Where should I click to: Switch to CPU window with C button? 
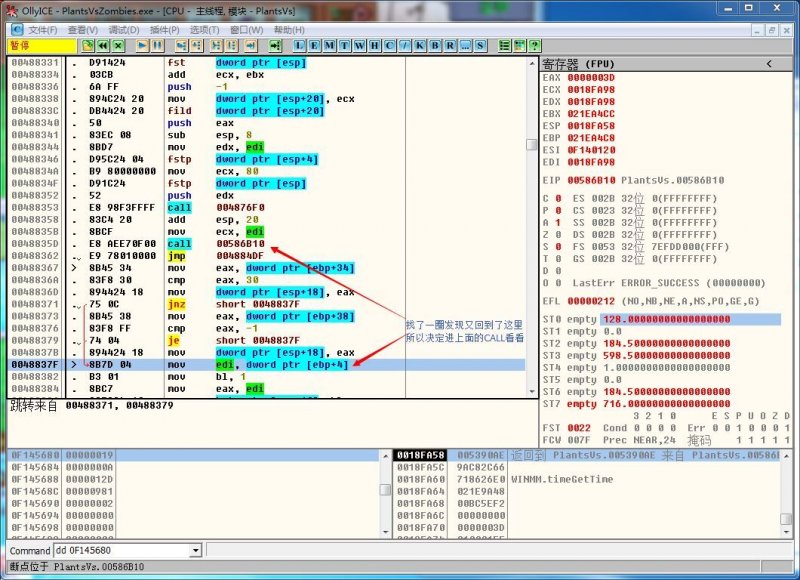click(390, 46)
